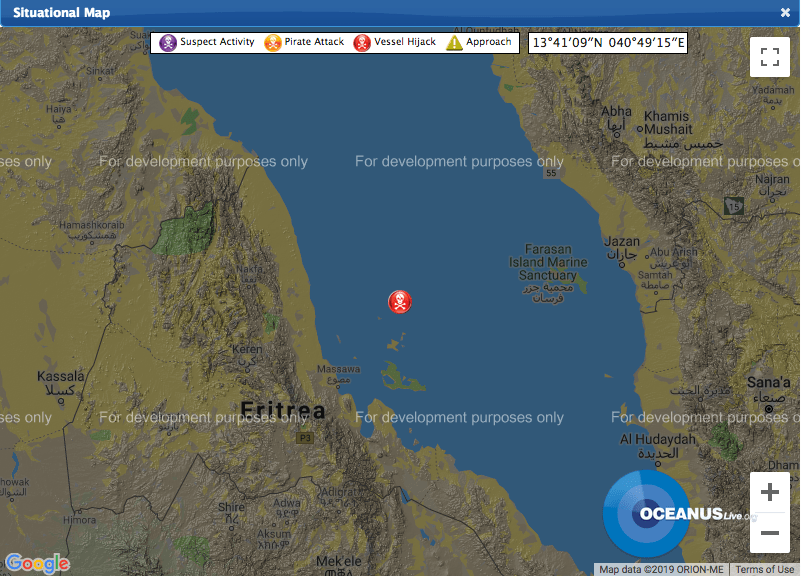Close the Situational Map window
Image resolution: width=801 pixels, height=576 pixels.
click(785, 13)
